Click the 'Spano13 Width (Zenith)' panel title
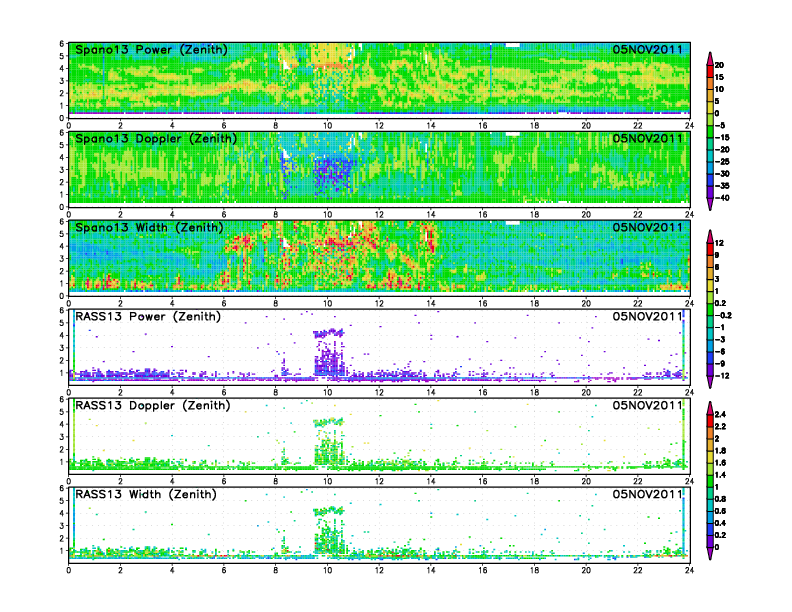Screen dimensions: 792x612 click(149, 227)
